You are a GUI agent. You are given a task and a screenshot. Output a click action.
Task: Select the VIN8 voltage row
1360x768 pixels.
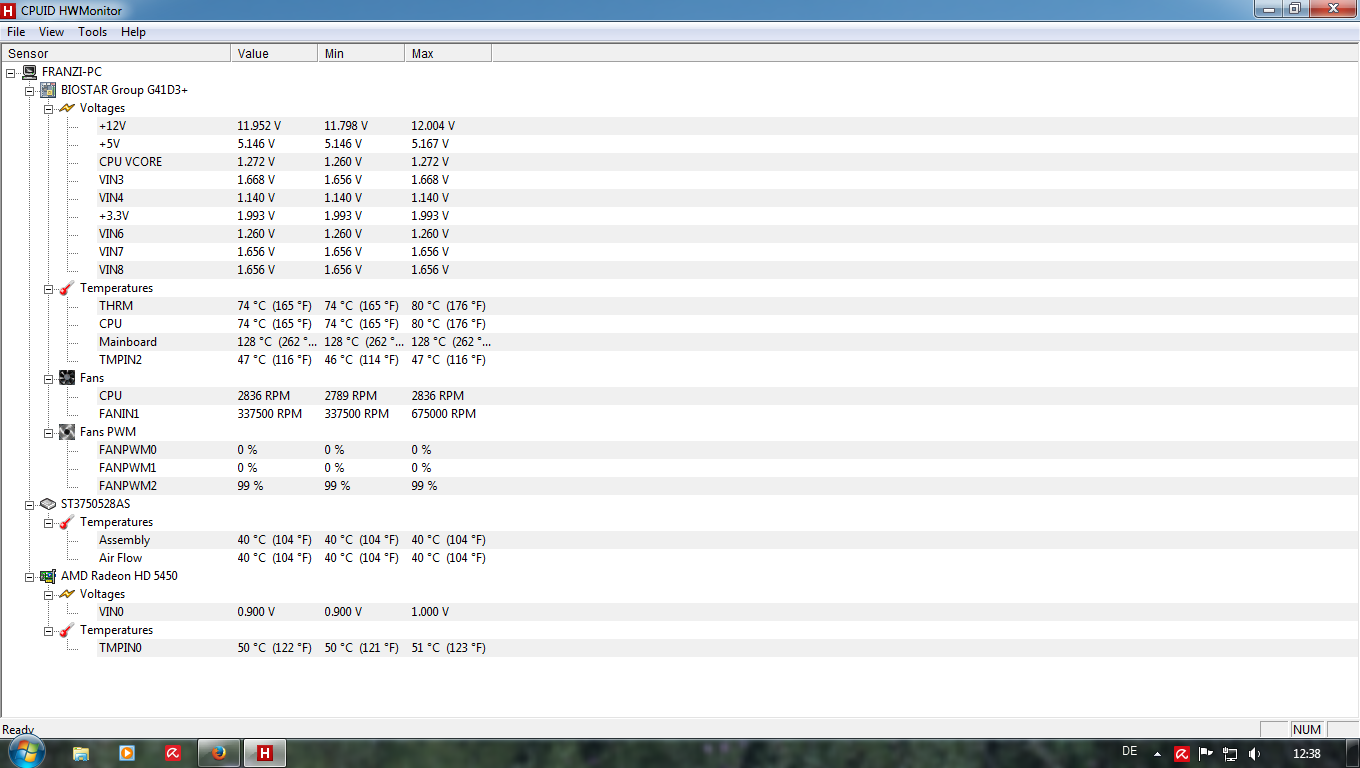(x=680, y=270)
